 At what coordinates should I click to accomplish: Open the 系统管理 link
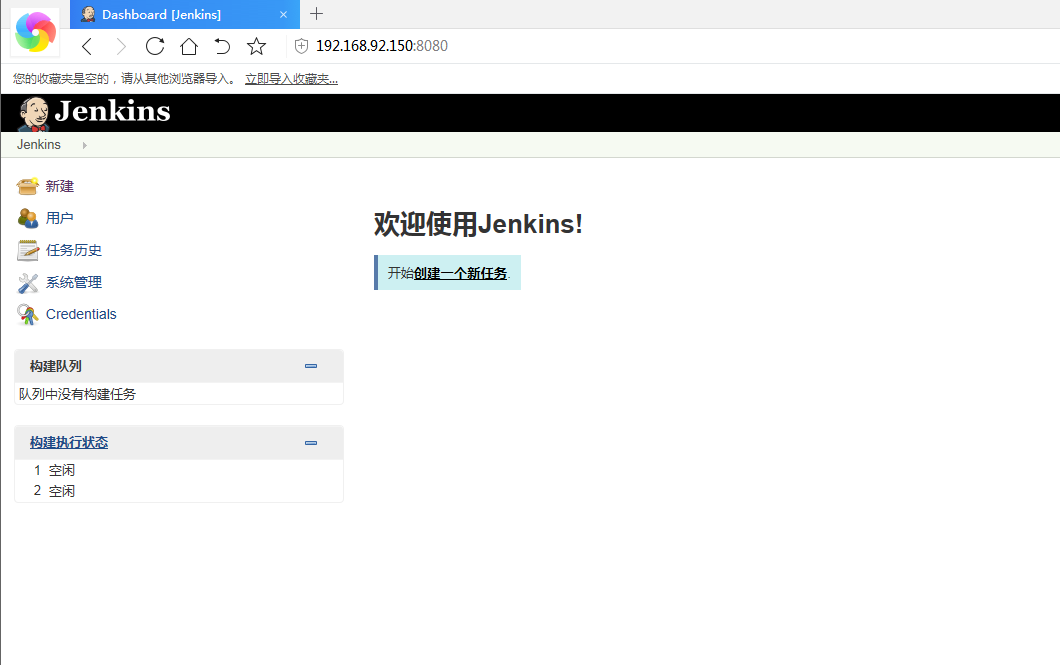point(74,282)
